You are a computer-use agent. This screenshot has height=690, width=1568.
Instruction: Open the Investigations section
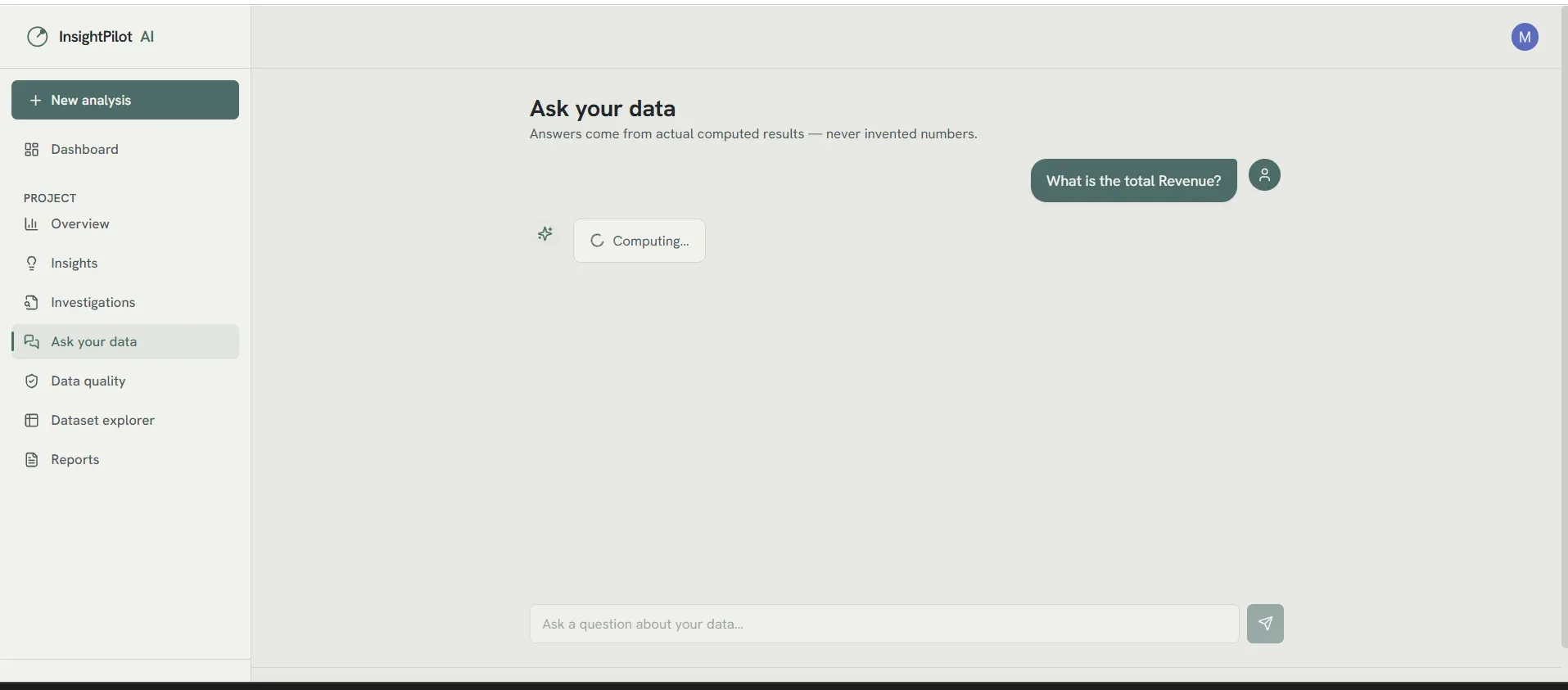point(125,302)
